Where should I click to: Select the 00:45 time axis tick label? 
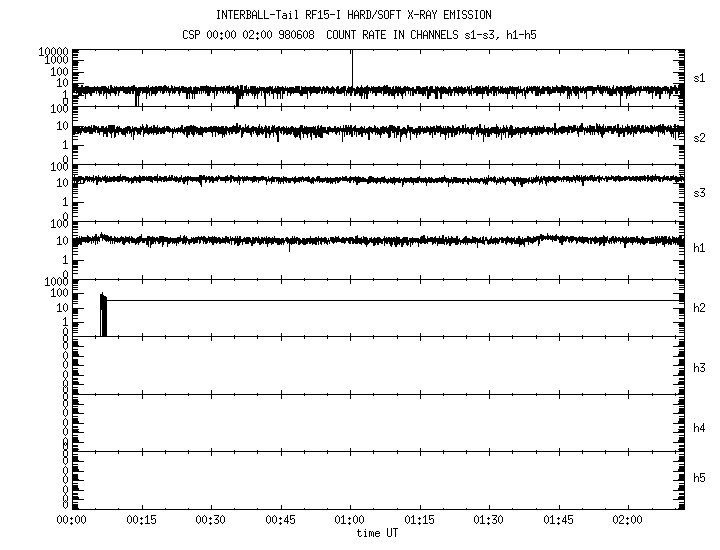[x=280, y=521]
